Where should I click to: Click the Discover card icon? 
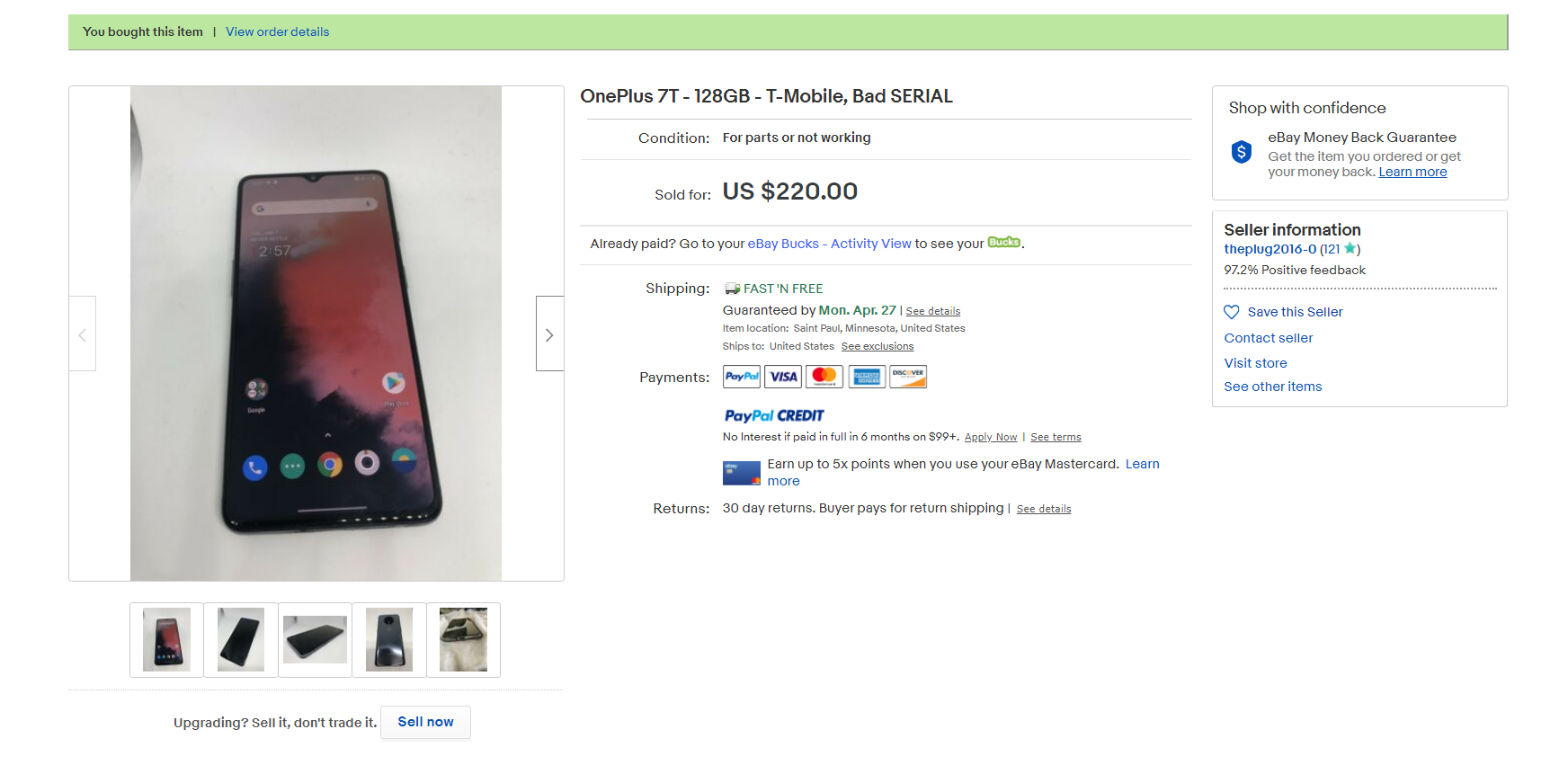point(908,377)
